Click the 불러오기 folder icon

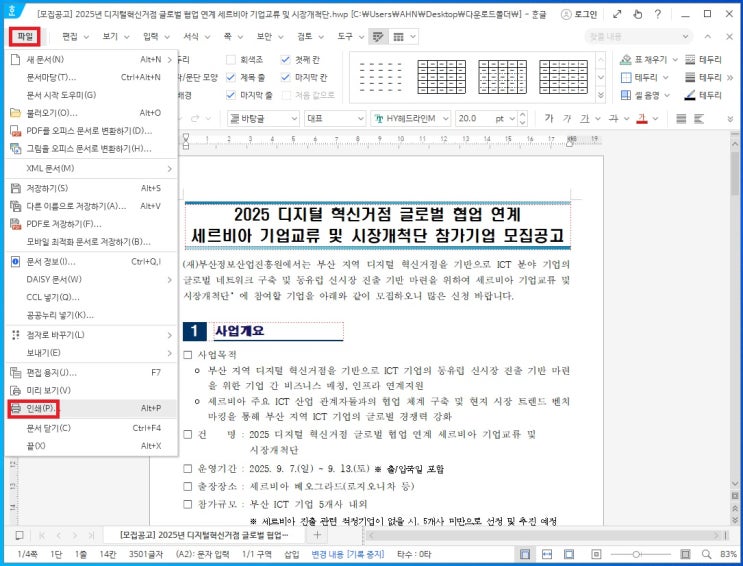point(15,113)
